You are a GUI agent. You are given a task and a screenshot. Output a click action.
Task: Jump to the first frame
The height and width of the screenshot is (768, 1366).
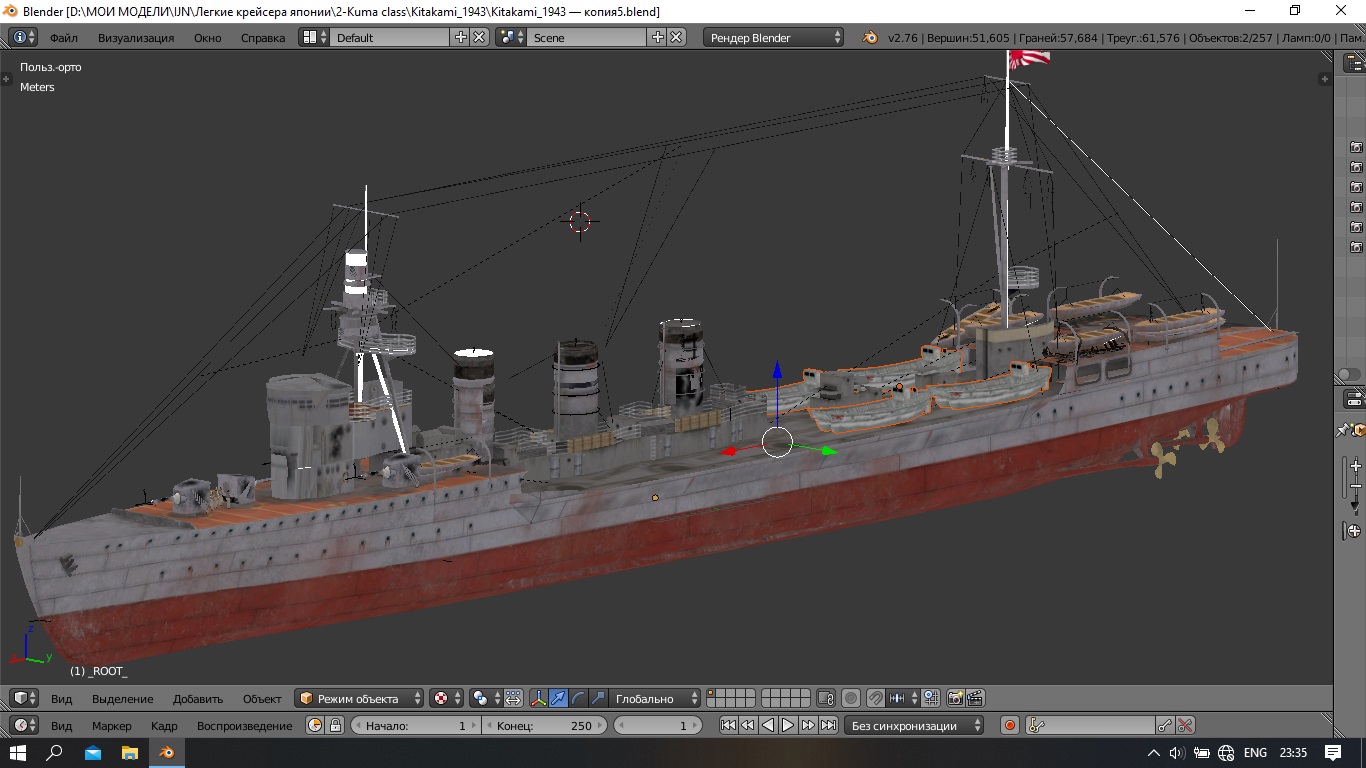pyautogui.click(x=728, y=725)
